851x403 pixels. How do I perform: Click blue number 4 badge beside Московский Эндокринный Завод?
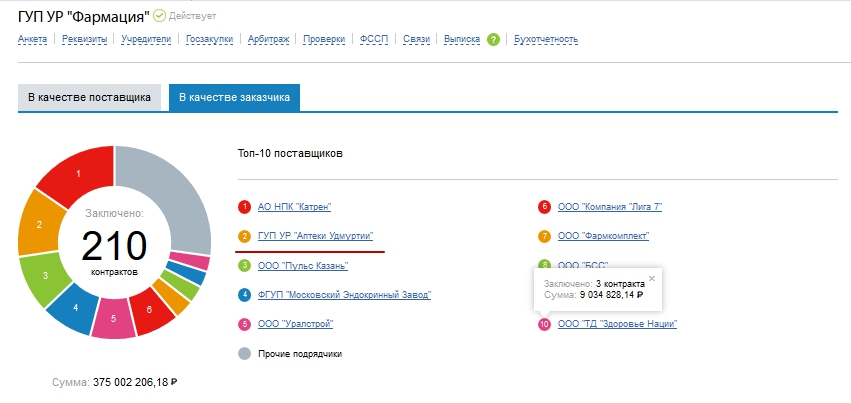244,295
